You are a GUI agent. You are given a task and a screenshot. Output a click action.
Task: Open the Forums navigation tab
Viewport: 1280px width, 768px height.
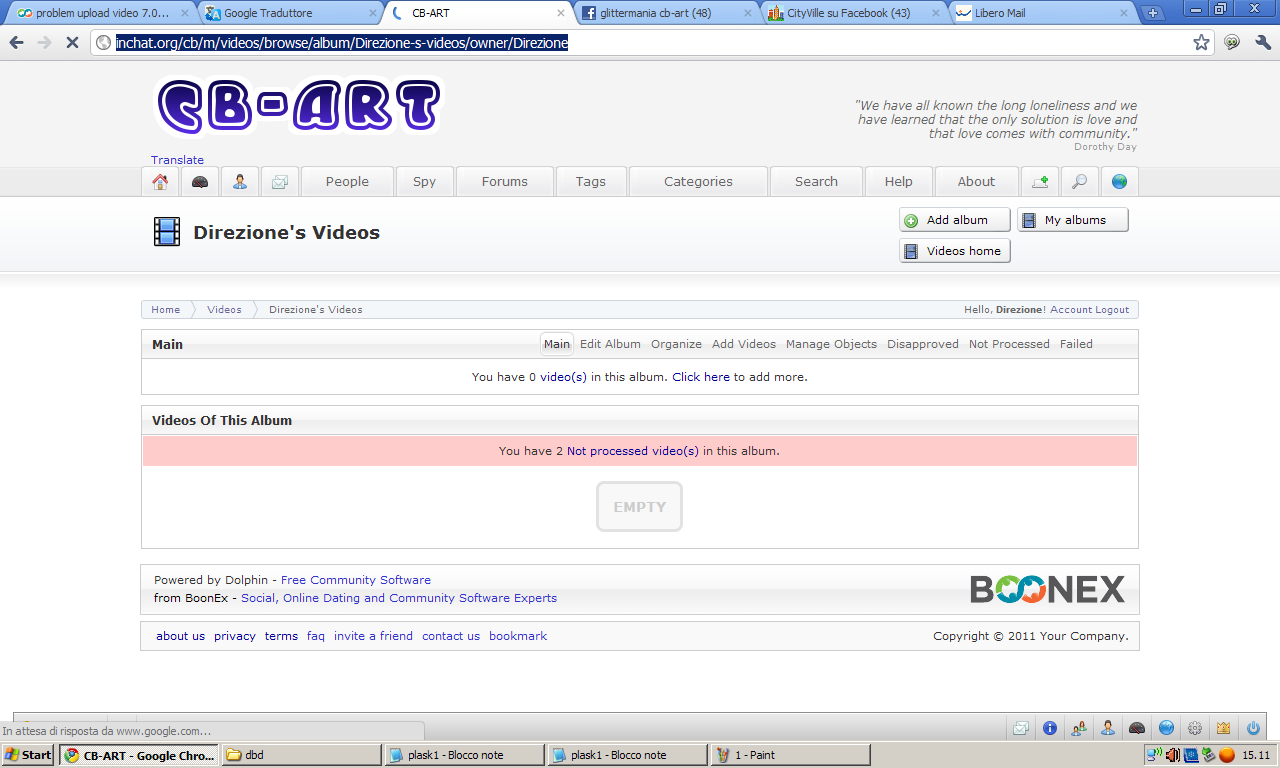coord(505,182)
